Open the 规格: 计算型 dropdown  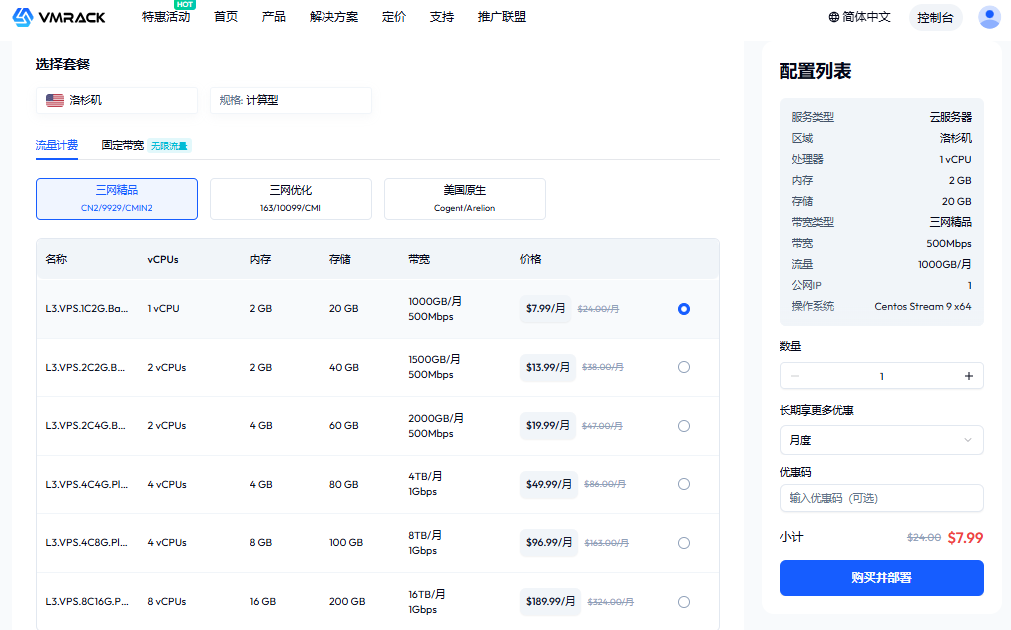(x=290, y=99)
